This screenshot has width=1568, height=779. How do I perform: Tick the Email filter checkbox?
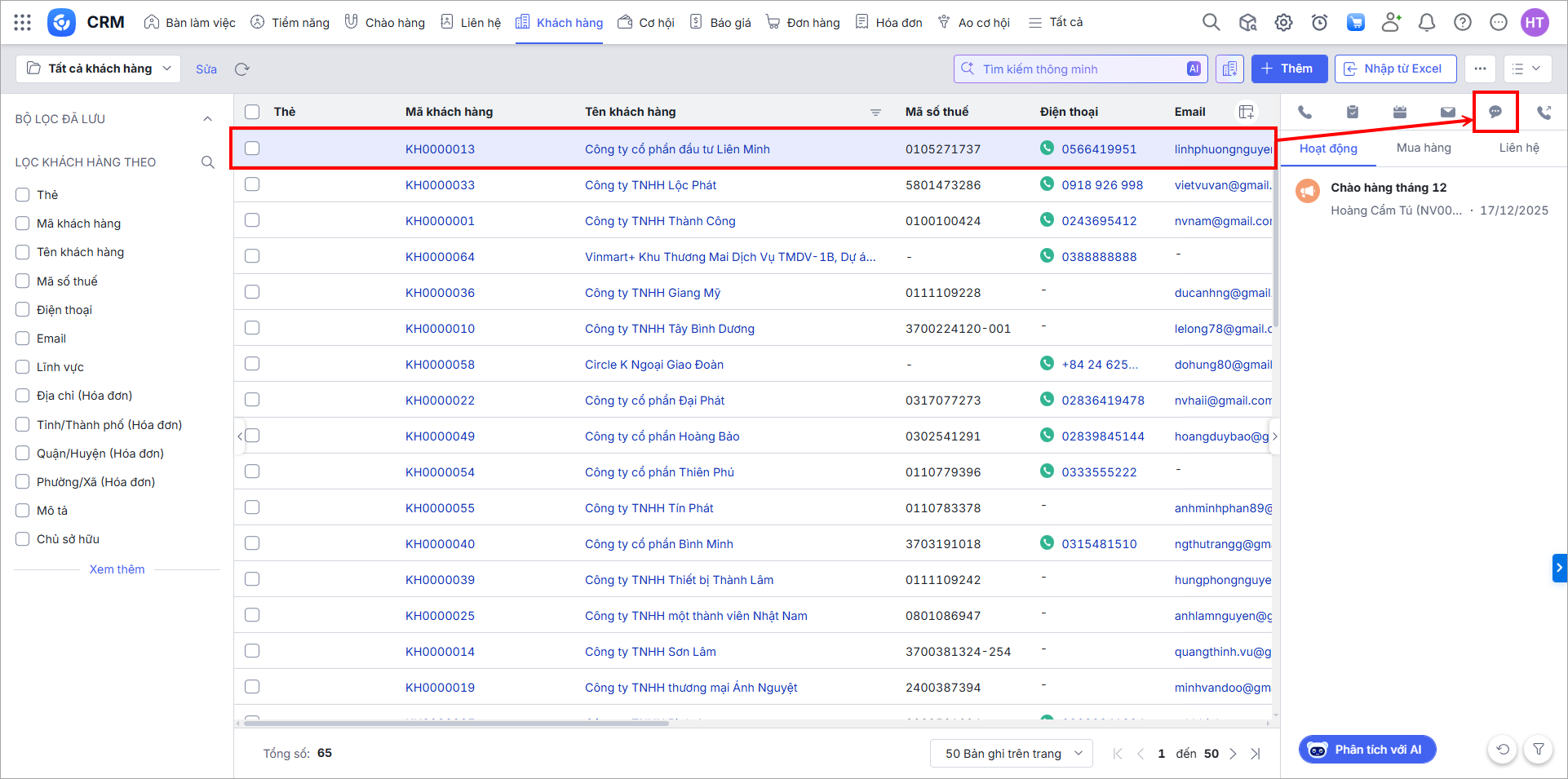point(23,339)
